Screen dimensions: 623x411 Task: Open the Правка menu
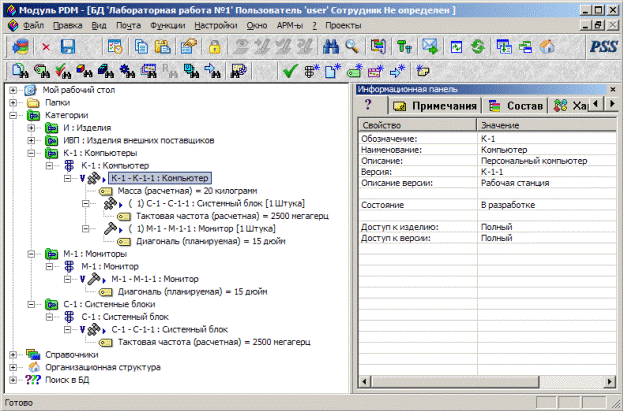(68, 25)
